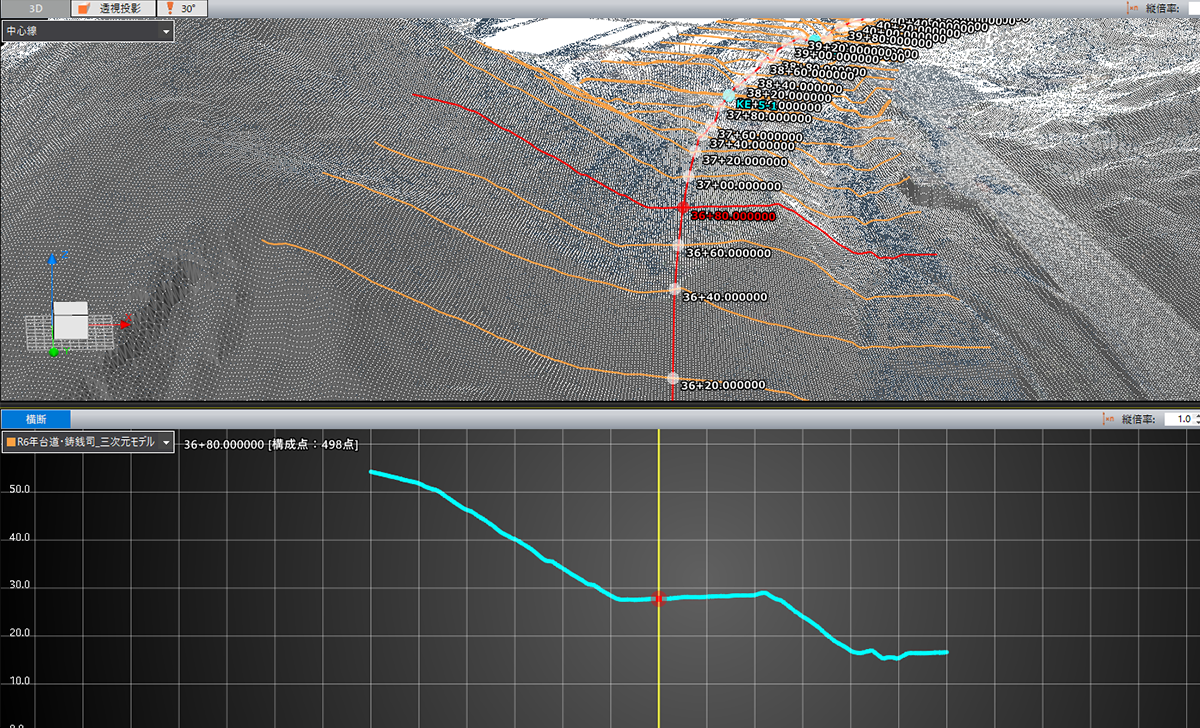The image size is (1200, 728).
Task: Toggle the 3D view mode button
Action: [35, 8]
